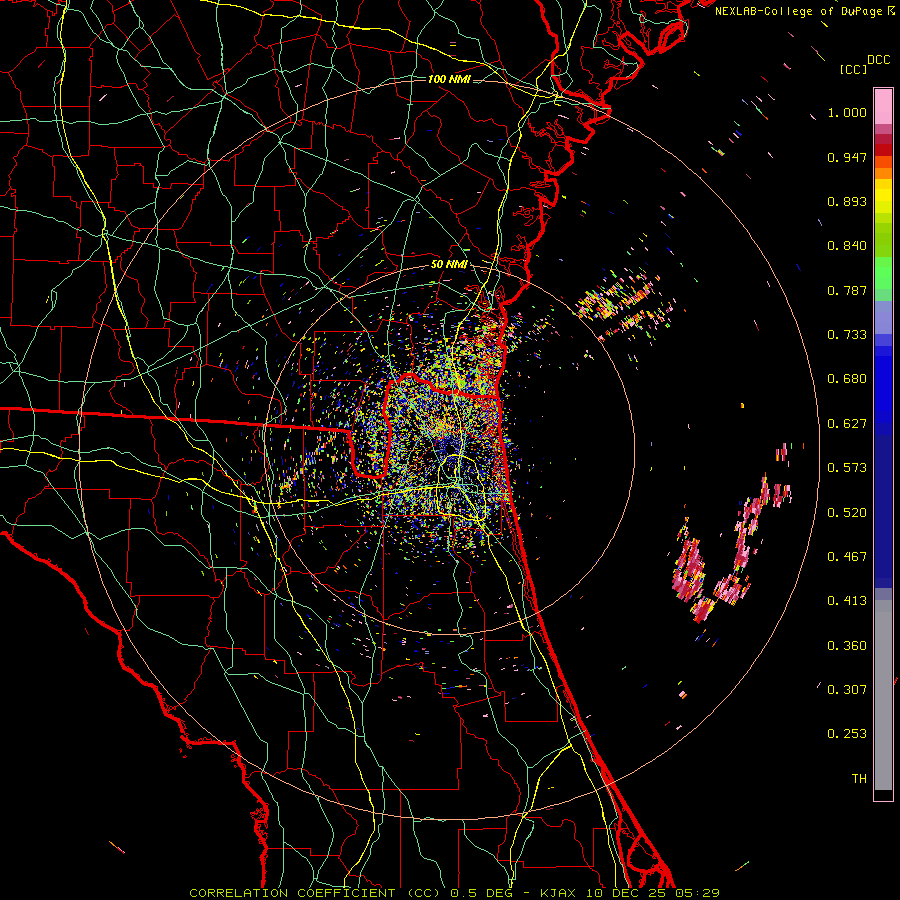
Task: Click the 100 NMI range ring label
Action: [x=449, y=79]
